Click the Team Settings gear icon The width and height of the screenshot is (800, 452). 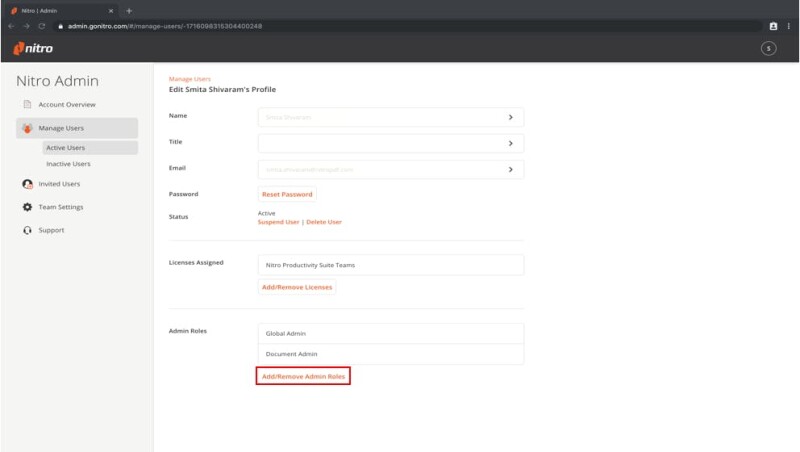(28, 207)
